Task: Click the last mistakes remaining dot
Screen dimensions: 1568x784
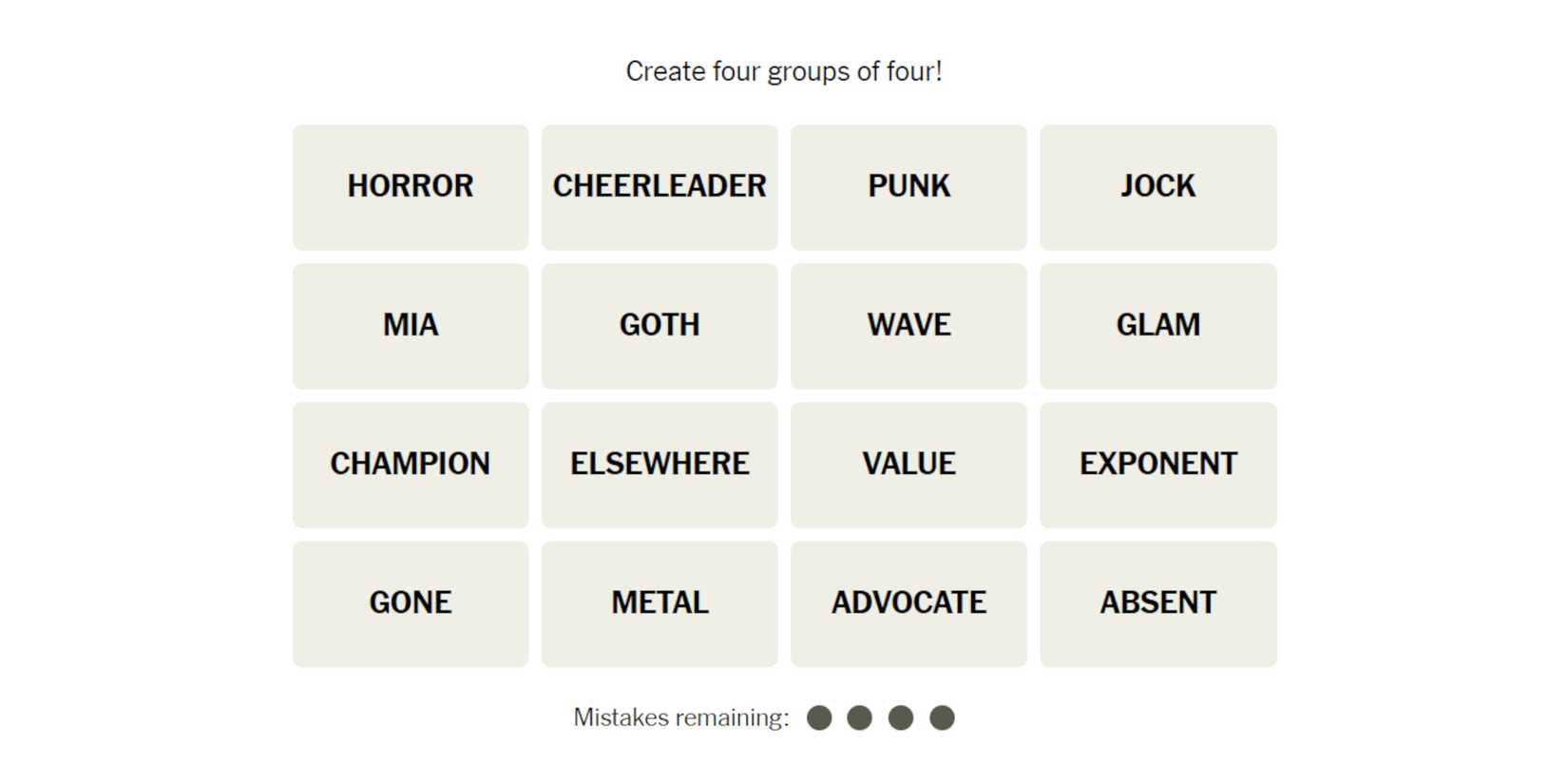Action: click(942, 718)
